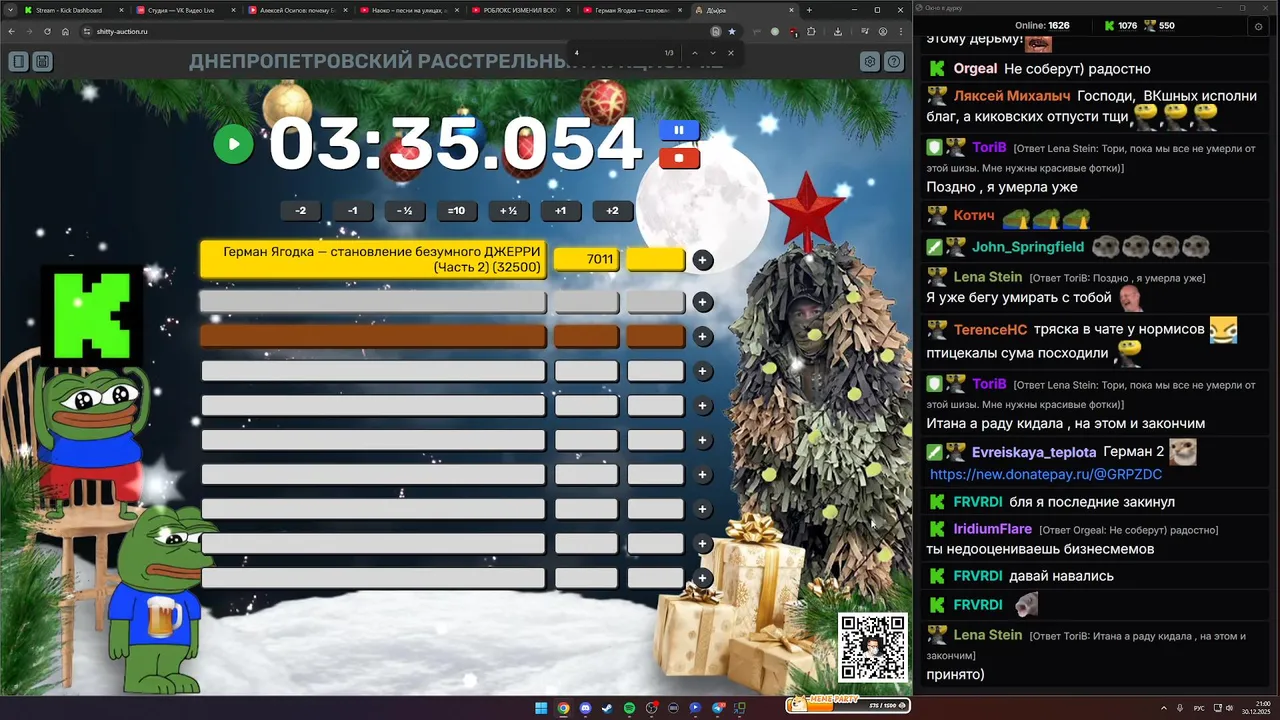Open chat window settings icon at top right
The width and height of the screenshot is (1280, 720).
(1258, 26)
